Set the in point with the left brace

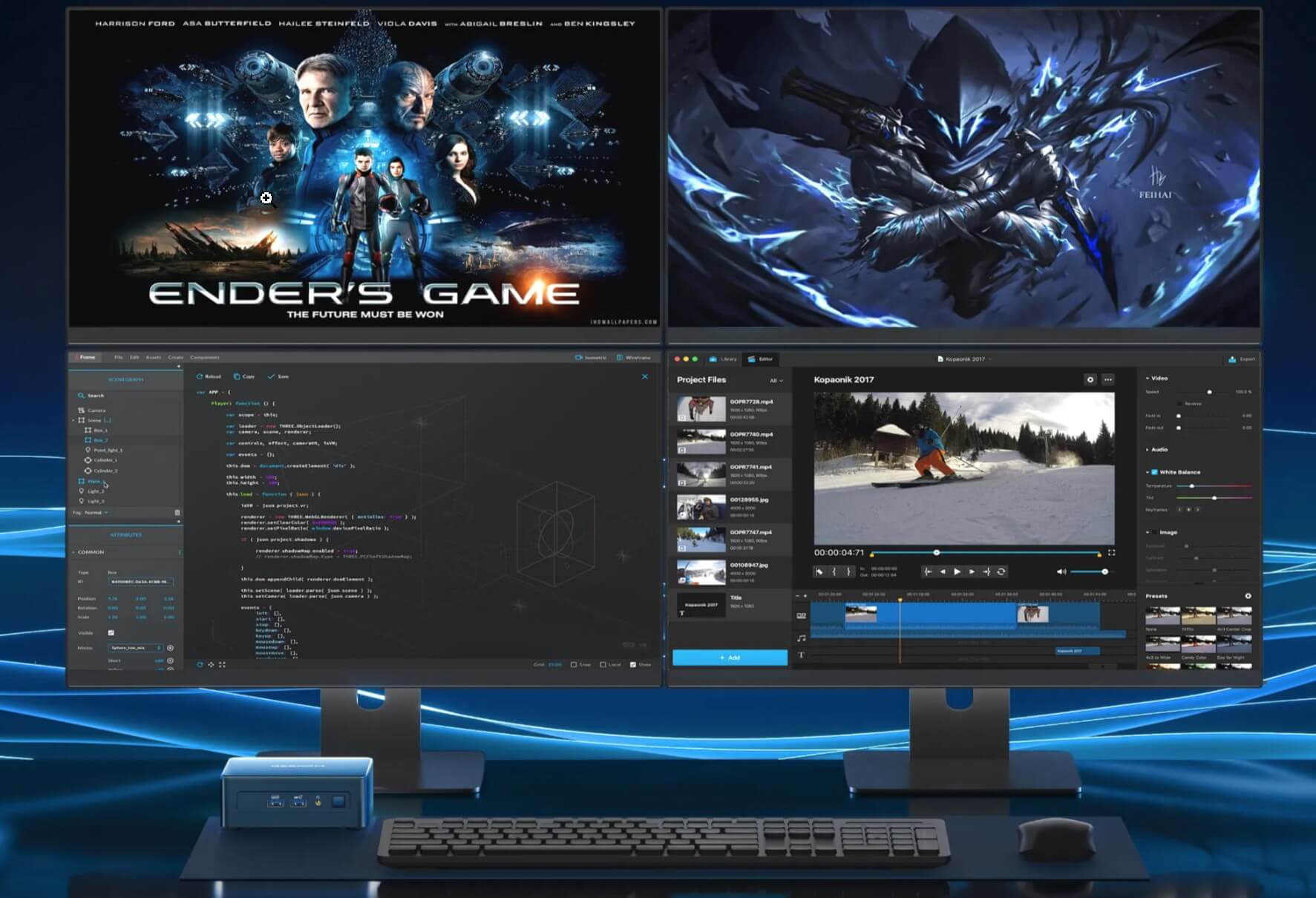point(834,571)
